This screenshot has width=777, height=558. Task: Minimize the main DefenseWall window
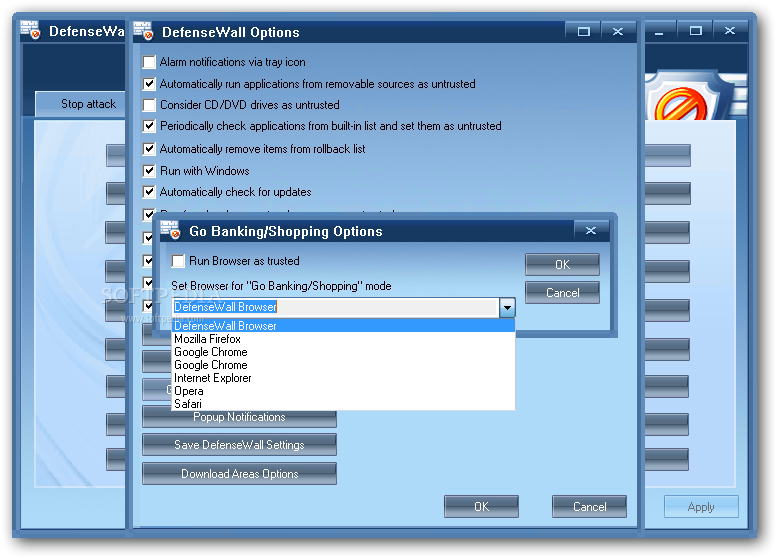point(660,31)
